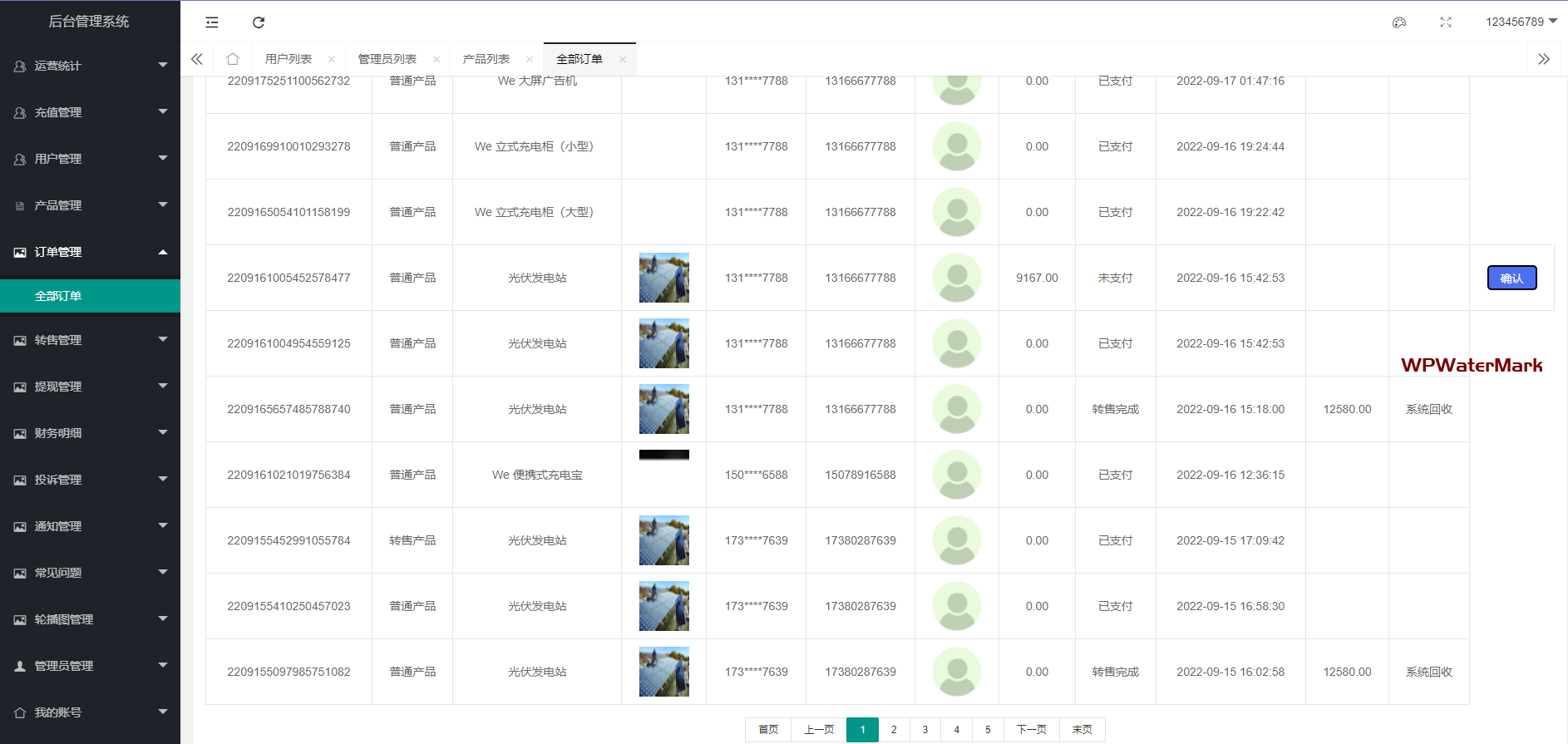Expand the 财务明细 sidebar menu
Screen dimensions: 1568x744
90,433
